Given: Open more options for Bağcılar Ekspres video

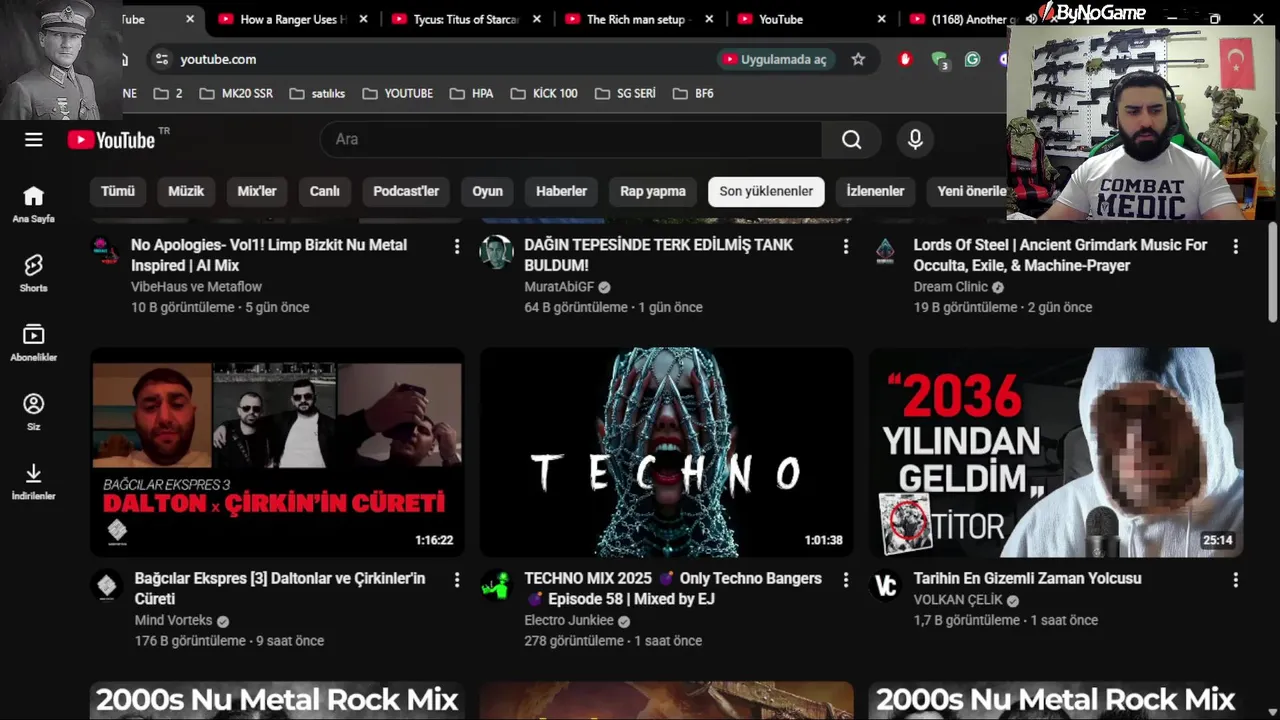Looking at the screenshot, I should 457,580.
